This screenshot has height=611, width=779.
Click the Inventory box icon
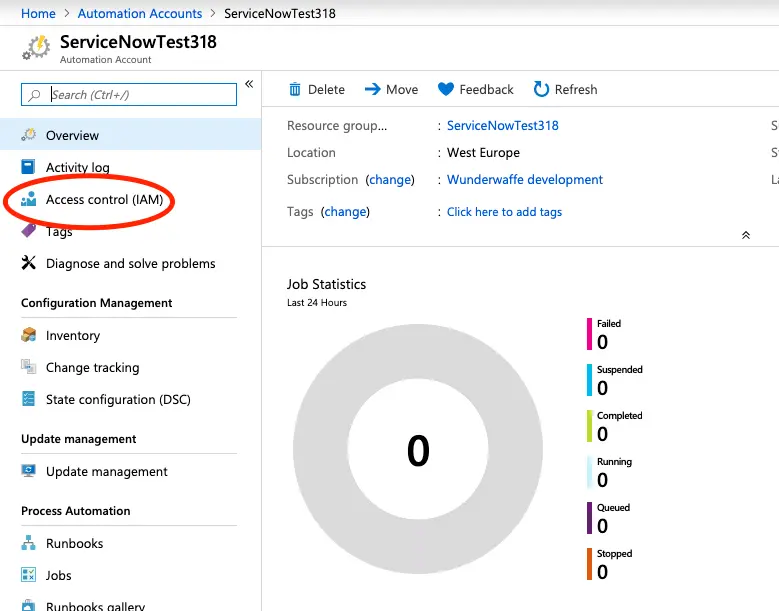click(x=28, y=335)
